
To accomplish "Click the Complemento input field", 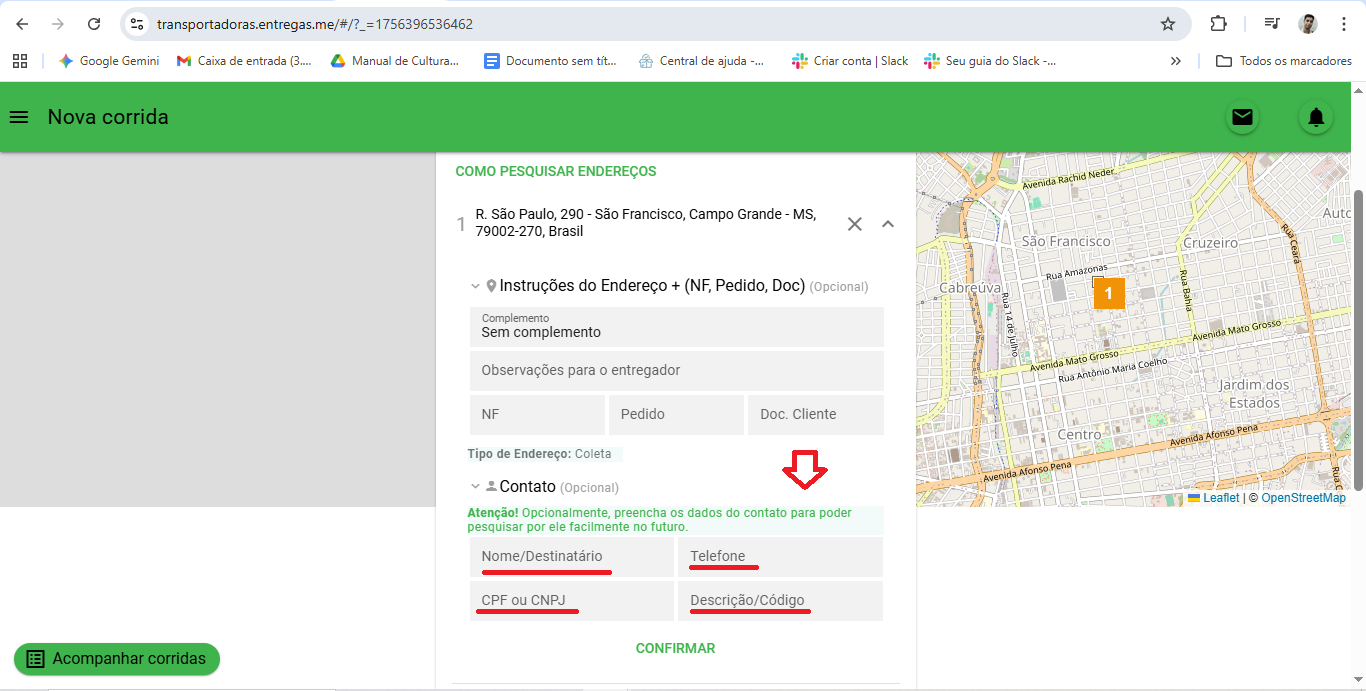I will (x=677, y=327).
